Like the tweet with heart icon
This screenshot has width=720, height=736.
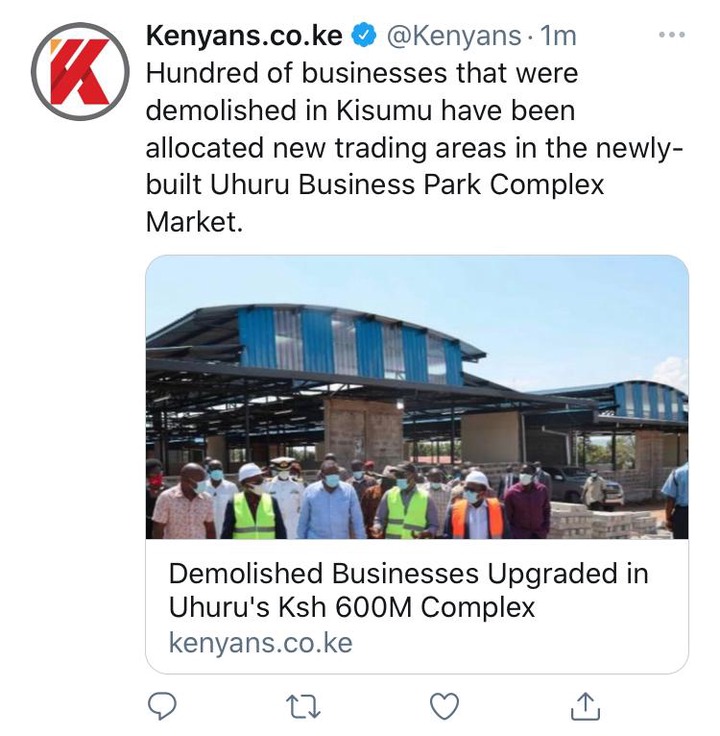pyautogui.click(x=444, y=706)
